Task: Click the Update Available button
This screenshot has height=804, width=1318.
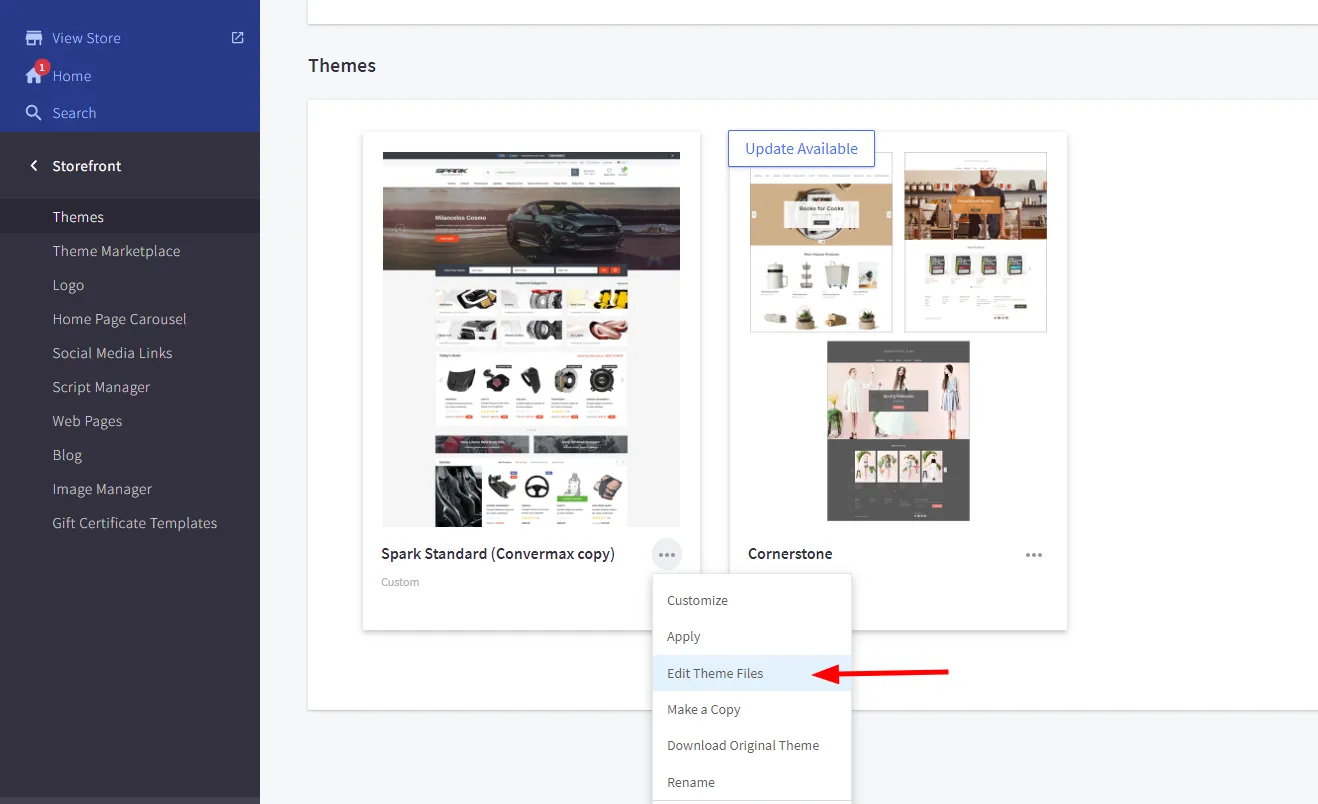Action: click(x=801, y=149)
